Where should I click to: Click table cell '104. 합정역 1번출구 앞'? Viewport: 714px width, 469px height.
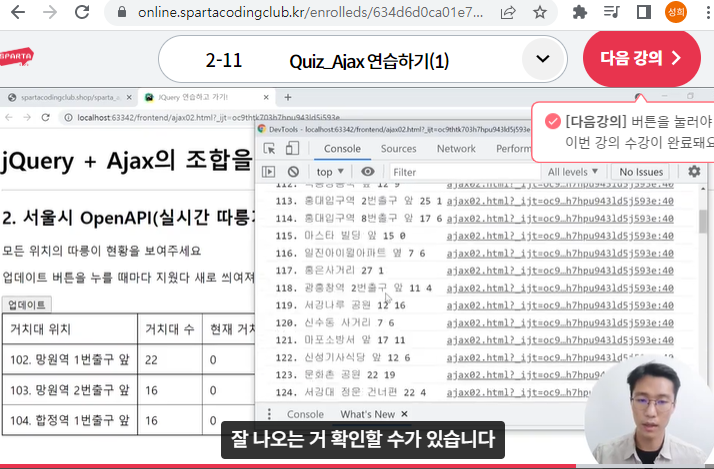[x=70, y=420]
